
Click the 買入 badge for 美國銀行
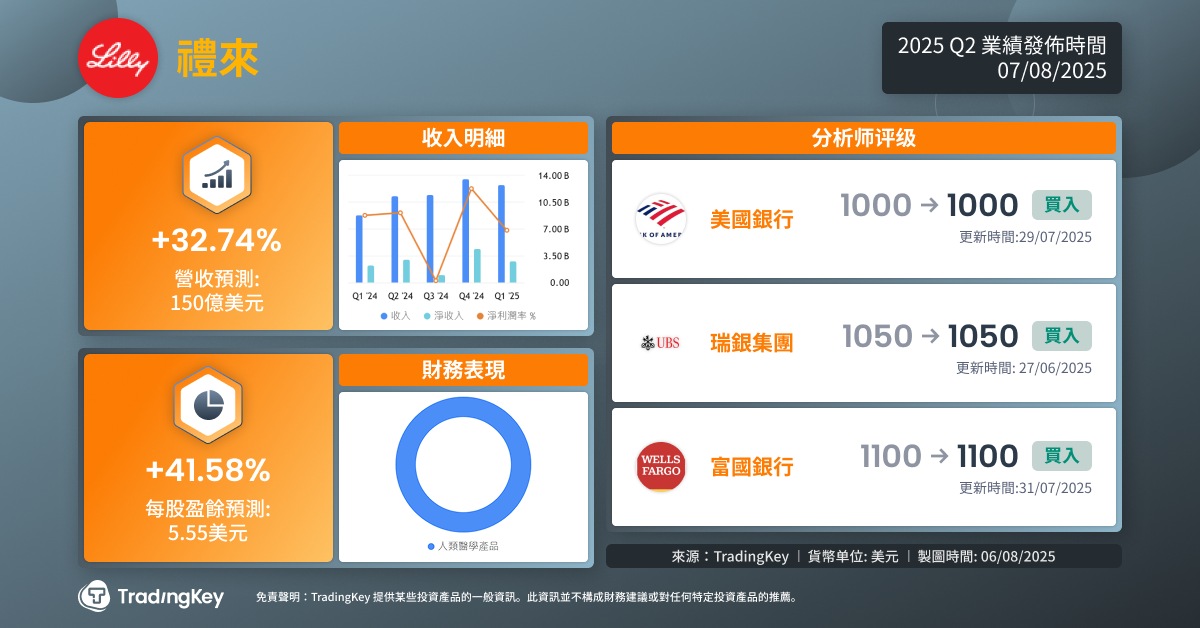[1061, 205]
